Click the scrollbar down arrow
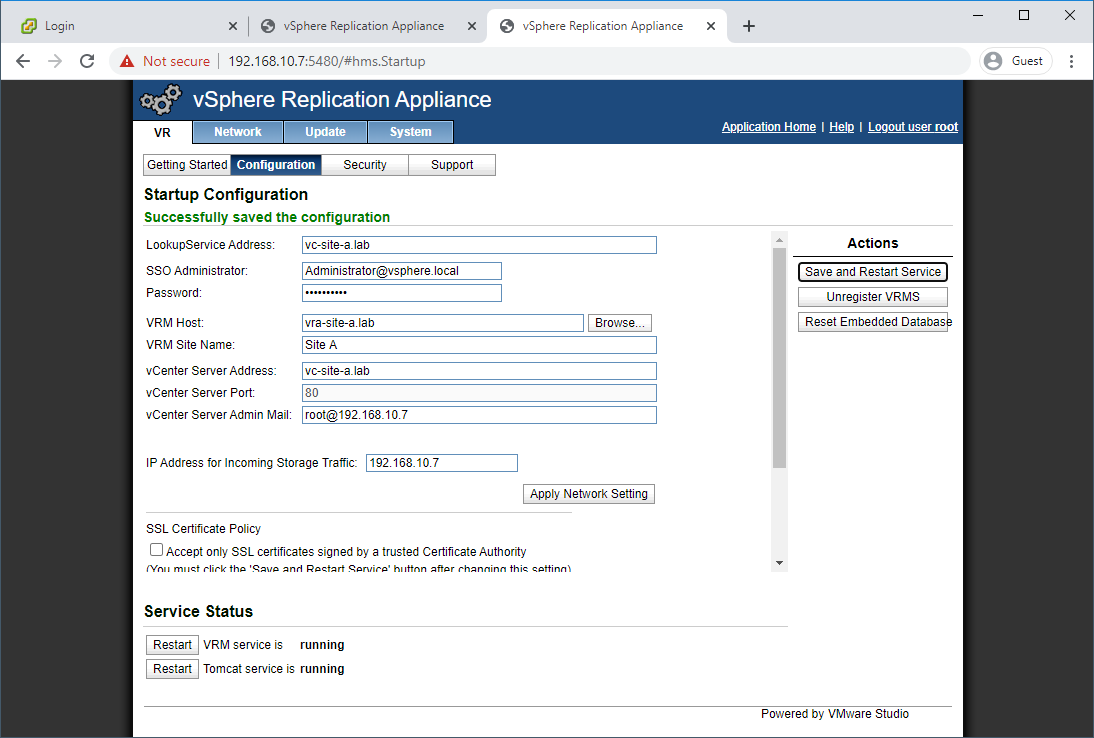This screenshot has width=1094, height=738. pyautogui.click(x=779, y=563)
